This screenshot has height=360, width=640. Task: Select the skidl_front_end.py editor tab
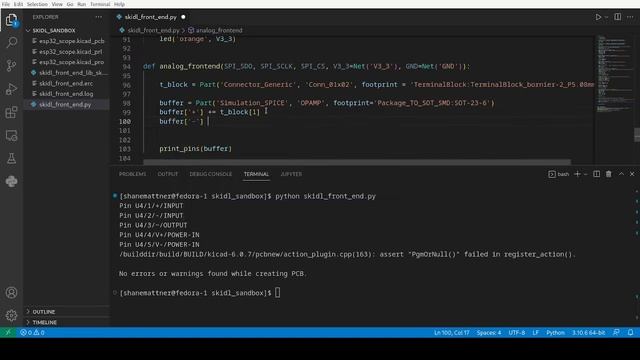pyautogui.click(x=151, y=17)
